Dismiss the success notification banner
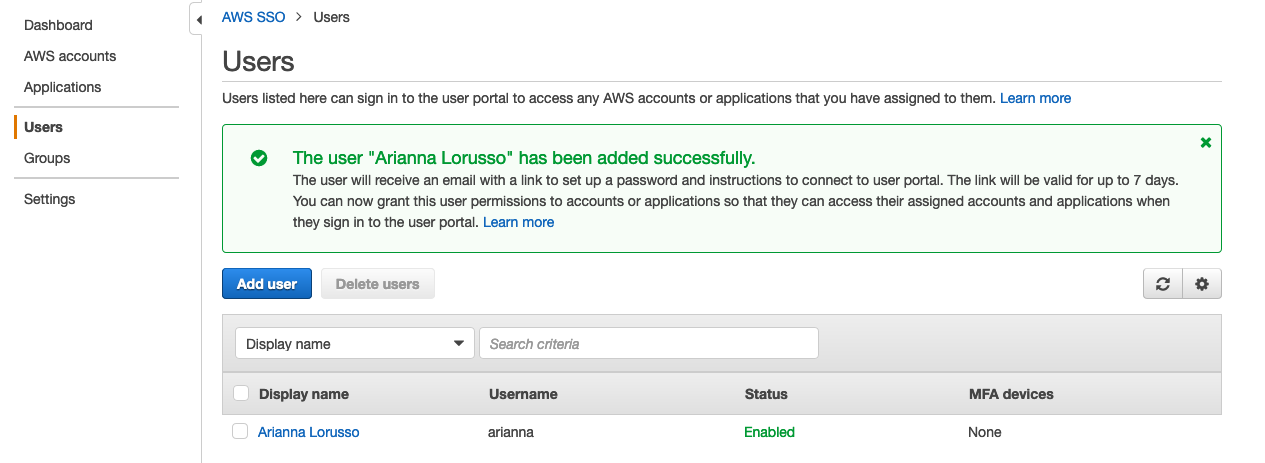The height and width of the screenshot is (463, 1265). pyautogui.click(x=1205, y=143)
